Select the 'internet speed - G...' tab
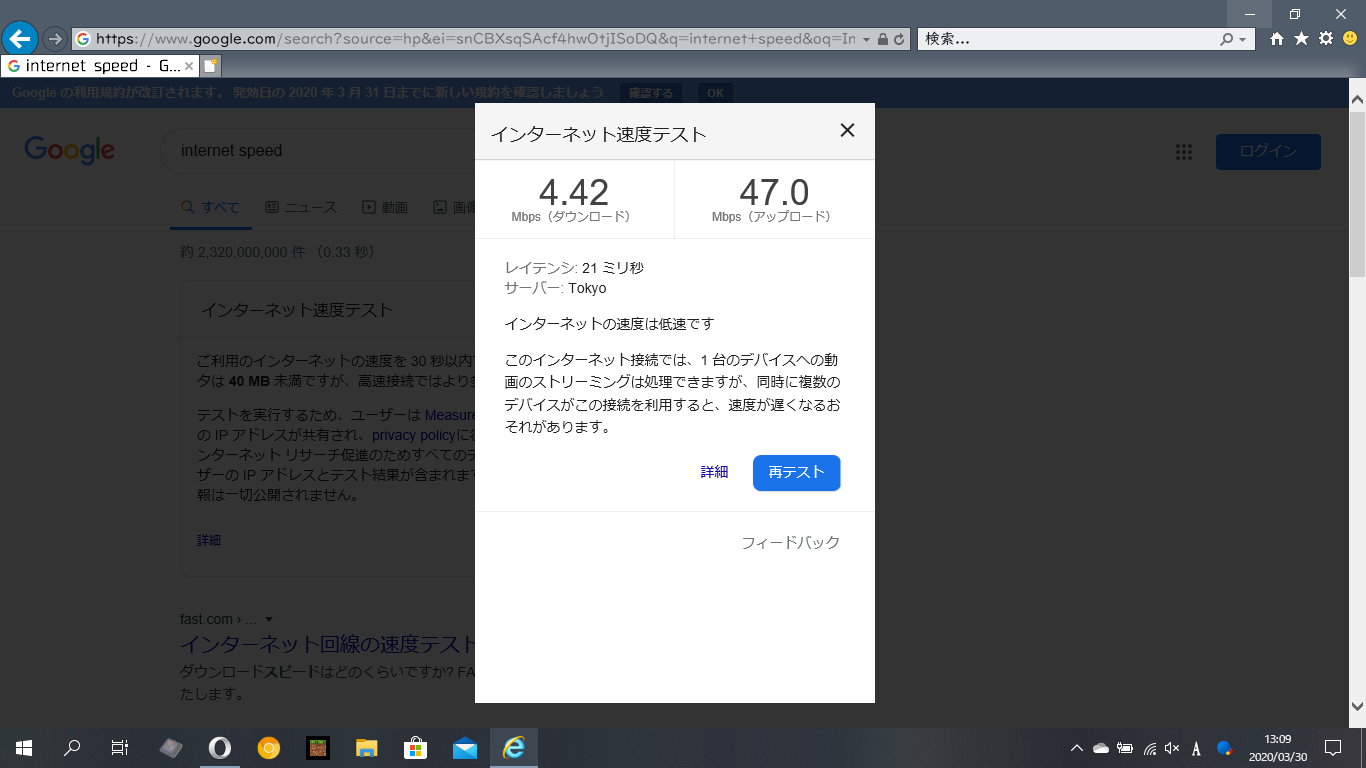 pyautogui.click(x=100, y=66)
